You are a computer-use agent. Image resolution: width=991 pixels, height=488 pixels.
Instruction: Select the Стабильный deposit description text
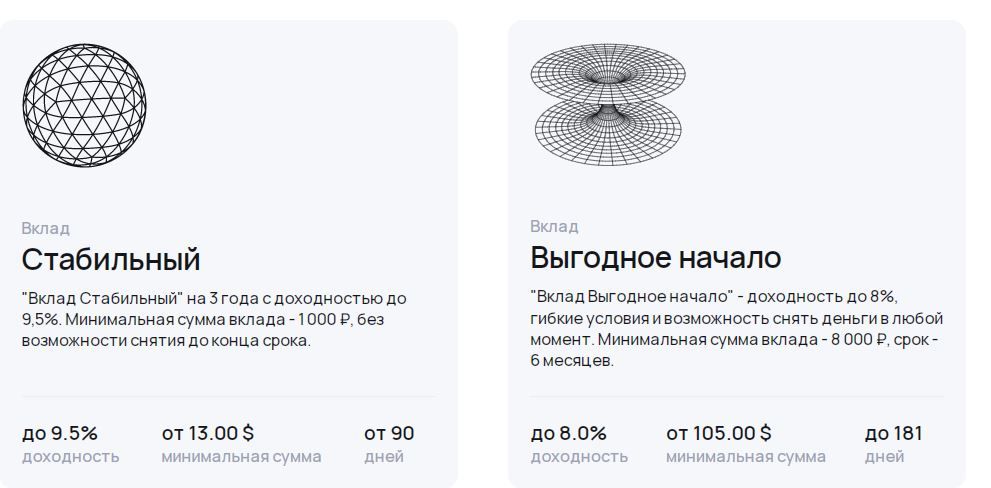click(214, 319)
